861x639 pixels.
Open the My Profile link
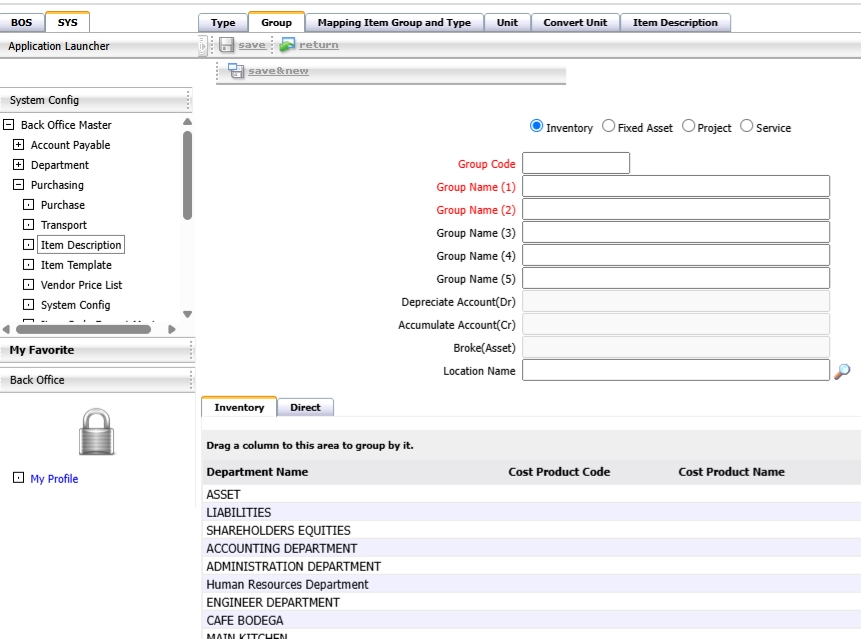pos(54,479)
